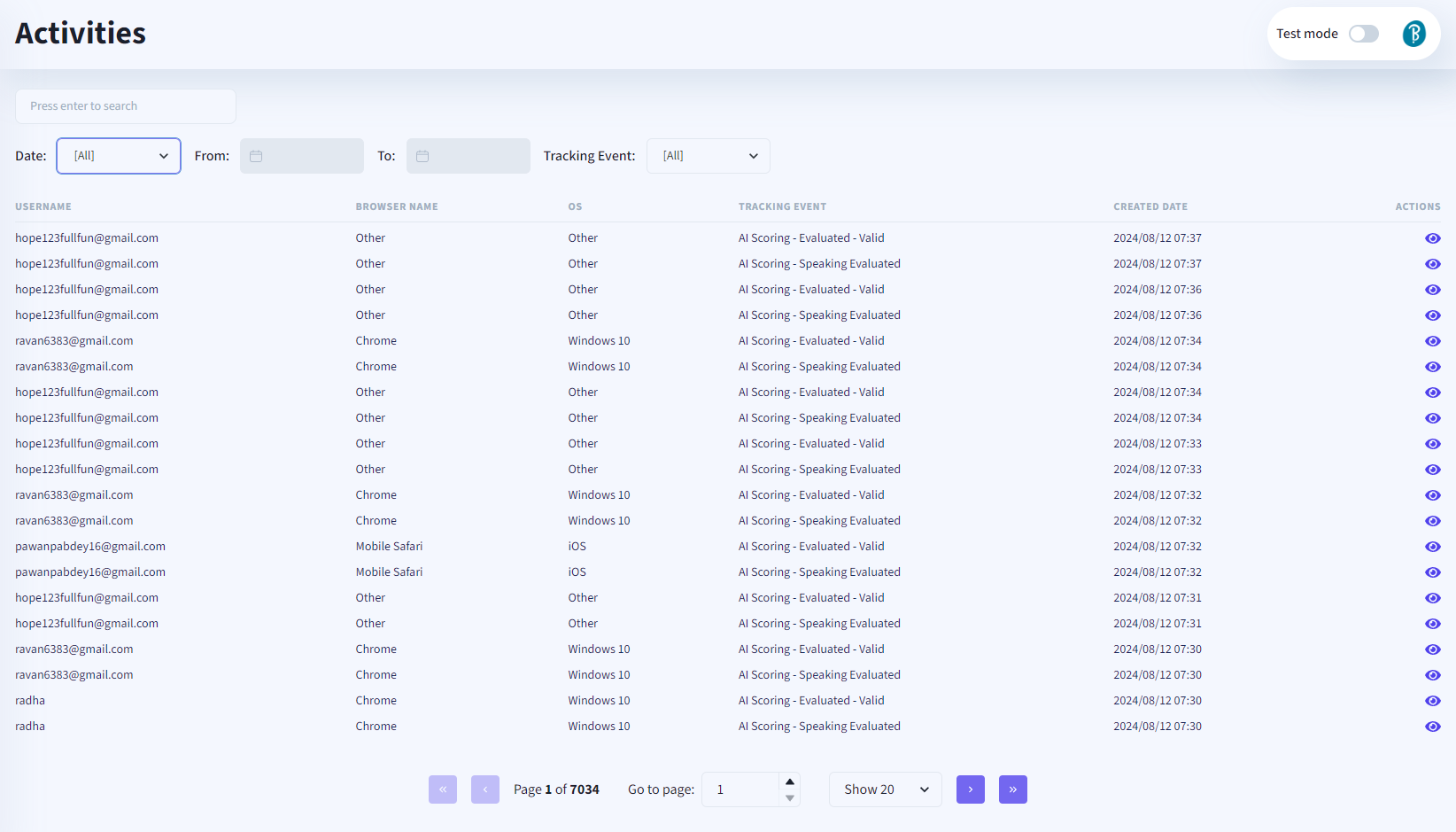
Task: Go to the next page arrow
Action: tap(970, 789)
